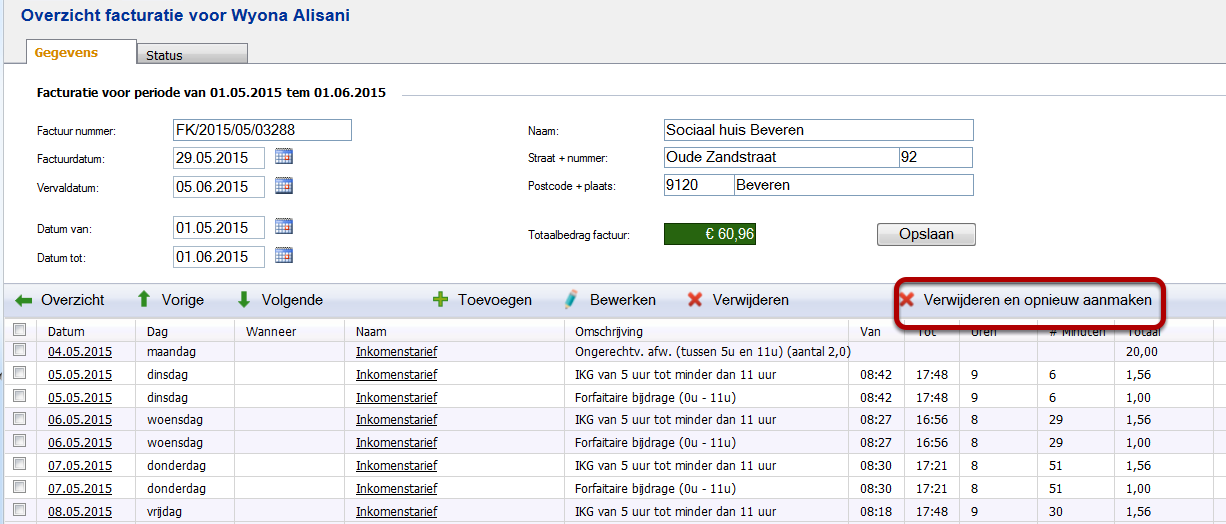The height and width of the screenshot is (524, 1226).
Task: Add a new line with Toevoegen
Action: tap(440, 300)
